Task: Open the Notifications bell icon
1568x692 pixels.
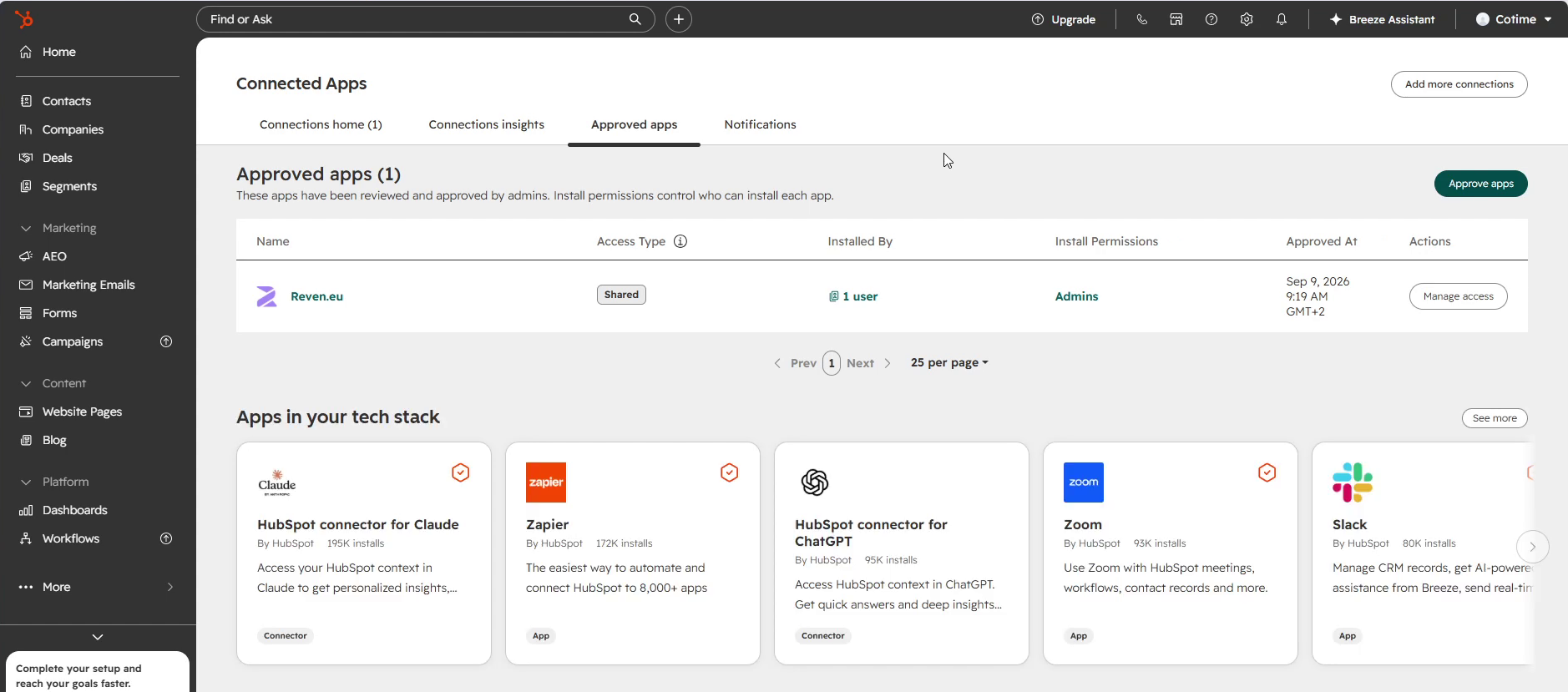Action: (x=1282, y=19)
